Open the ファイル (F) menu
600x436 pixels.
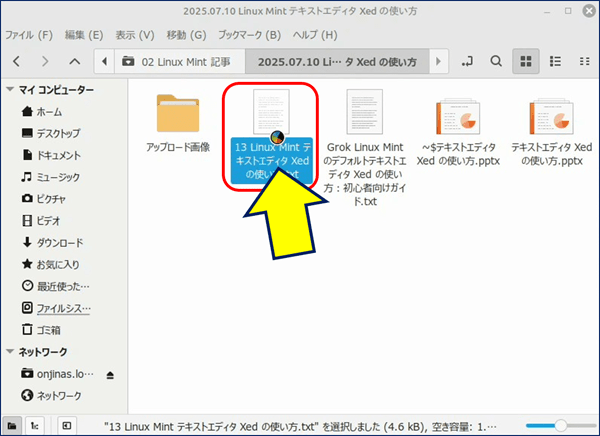tap(29, 35)
